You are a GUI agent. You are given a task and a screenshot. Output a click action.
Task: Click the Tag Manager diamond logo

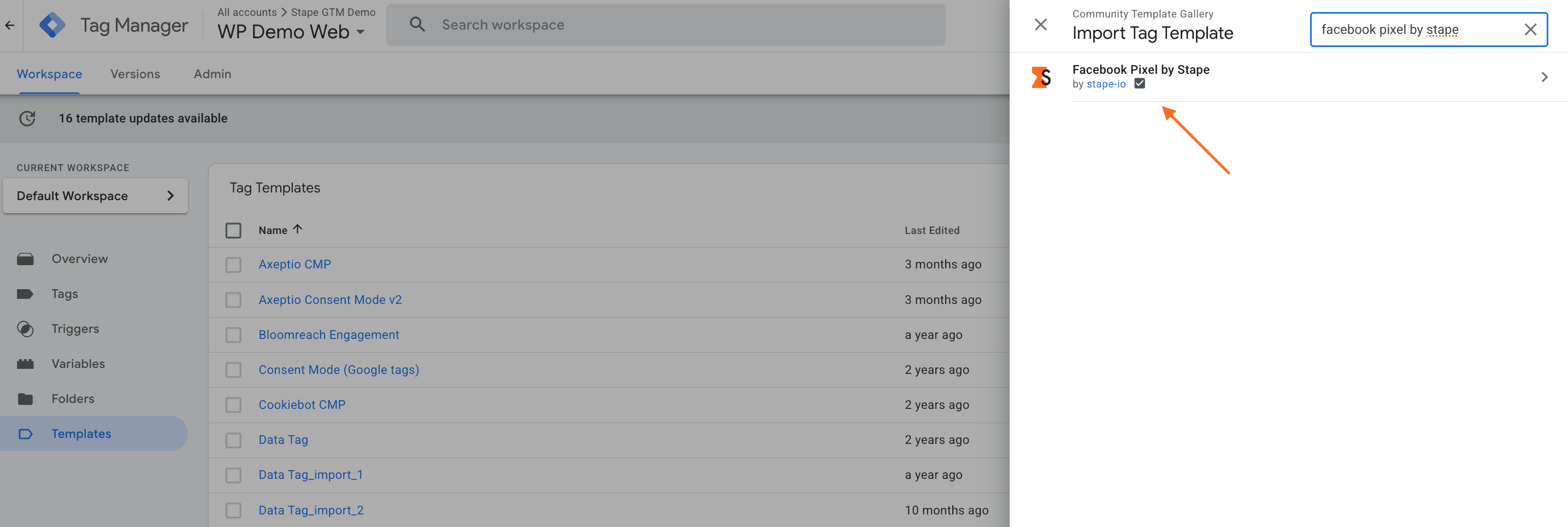(52, 25)
